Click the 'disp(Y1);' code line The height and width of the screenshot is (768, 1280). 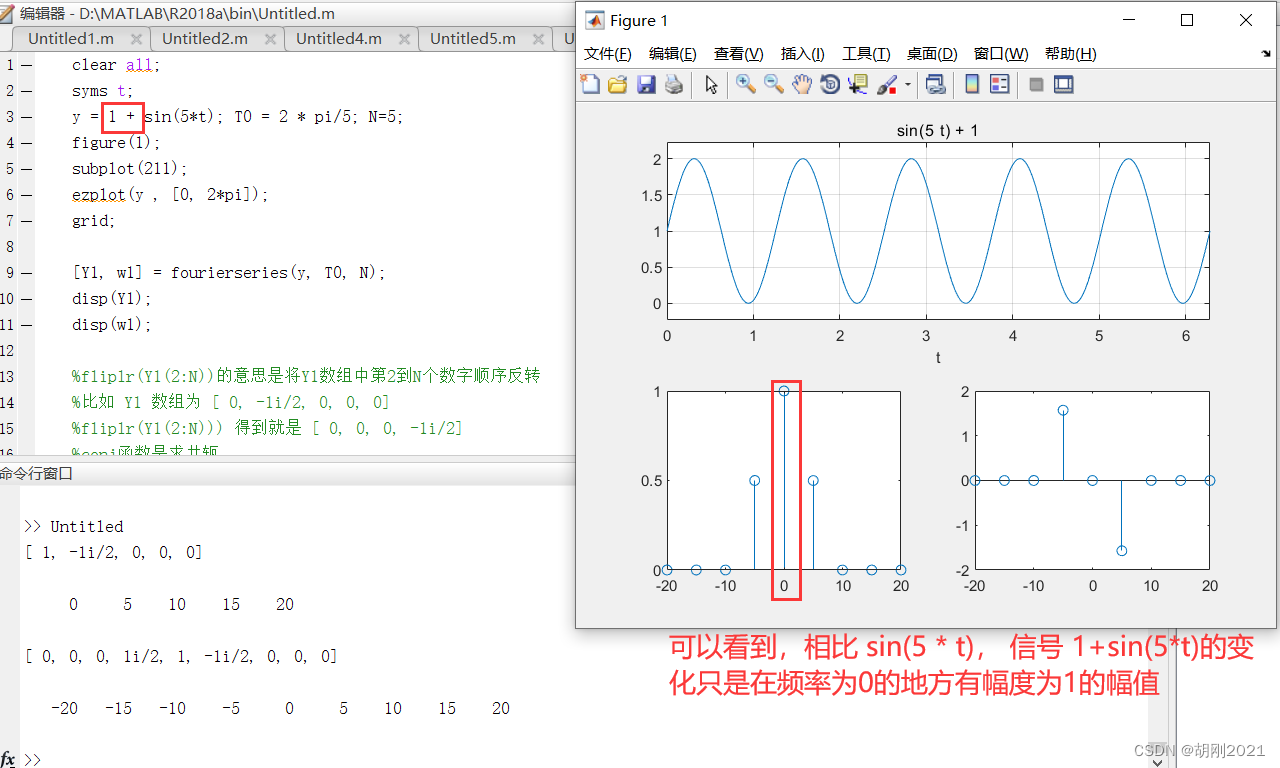click(111, 299)
